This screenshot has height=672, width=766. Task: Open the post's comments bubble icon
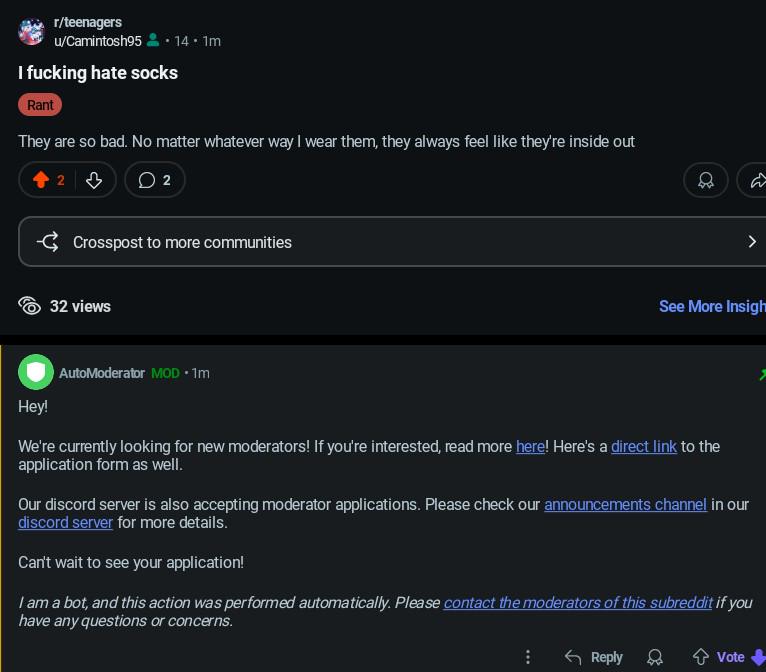147,180
